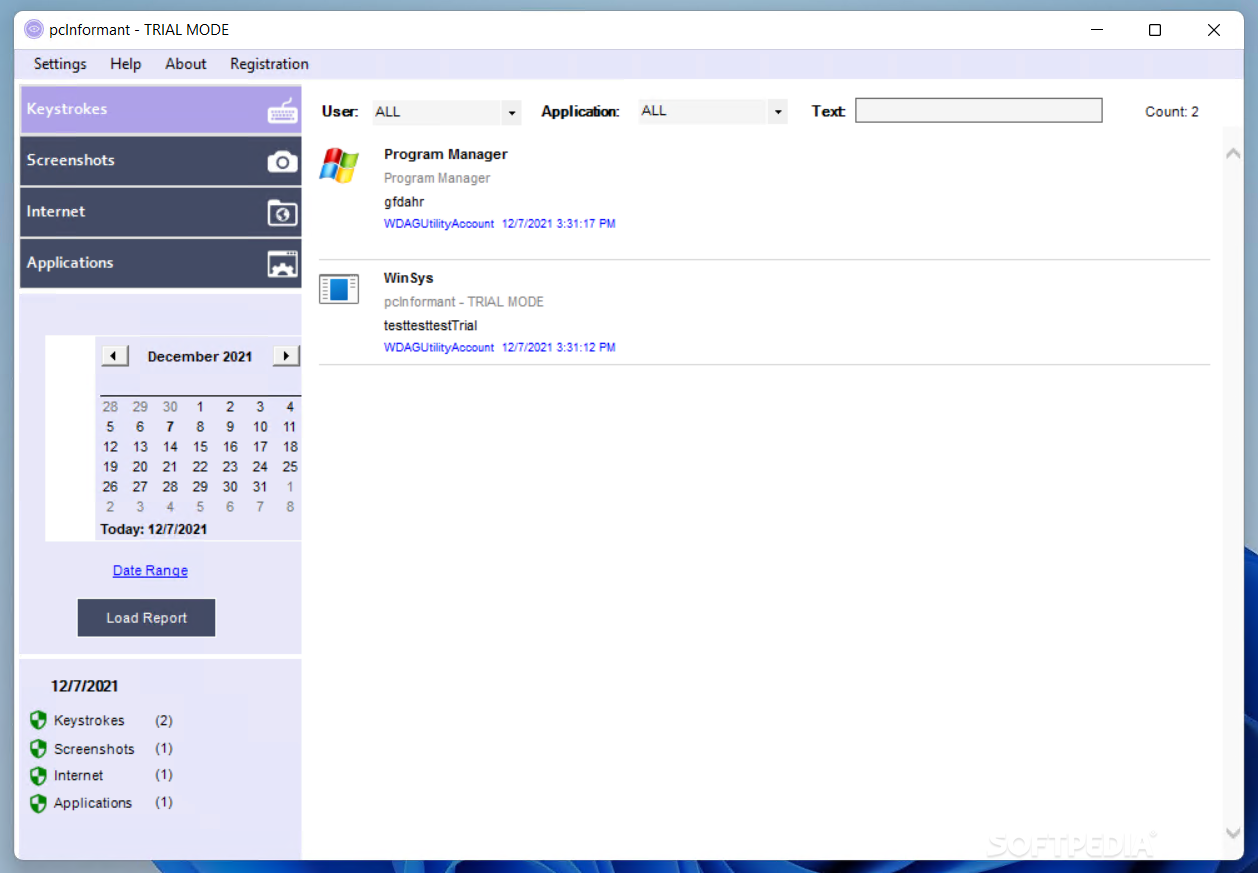Click the Windows flag icon for Program Manager

pos(339,166)
